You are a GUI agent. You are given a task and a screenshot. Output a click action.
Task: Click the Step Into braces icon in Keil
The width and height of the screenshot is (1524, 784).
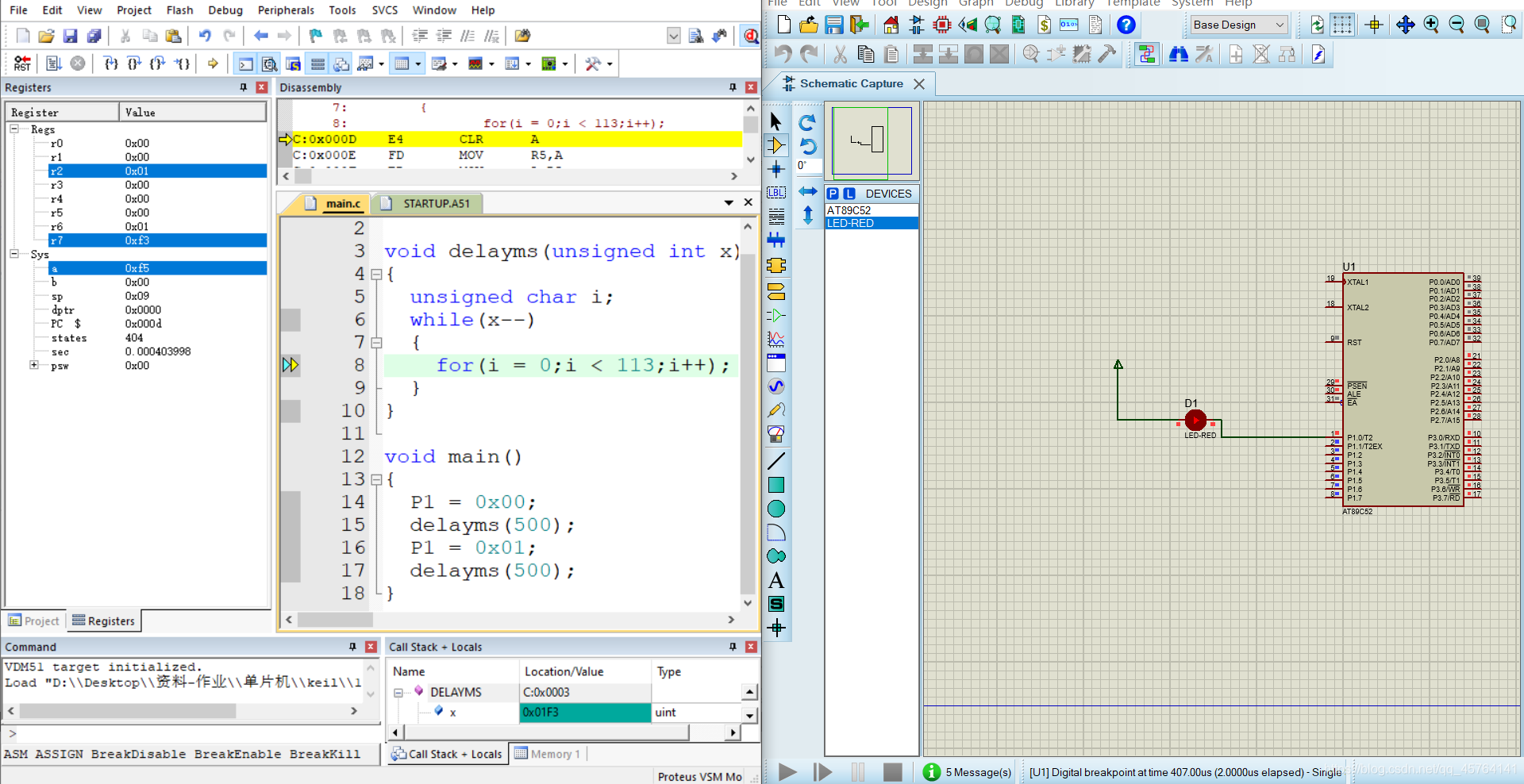point(111,63)
